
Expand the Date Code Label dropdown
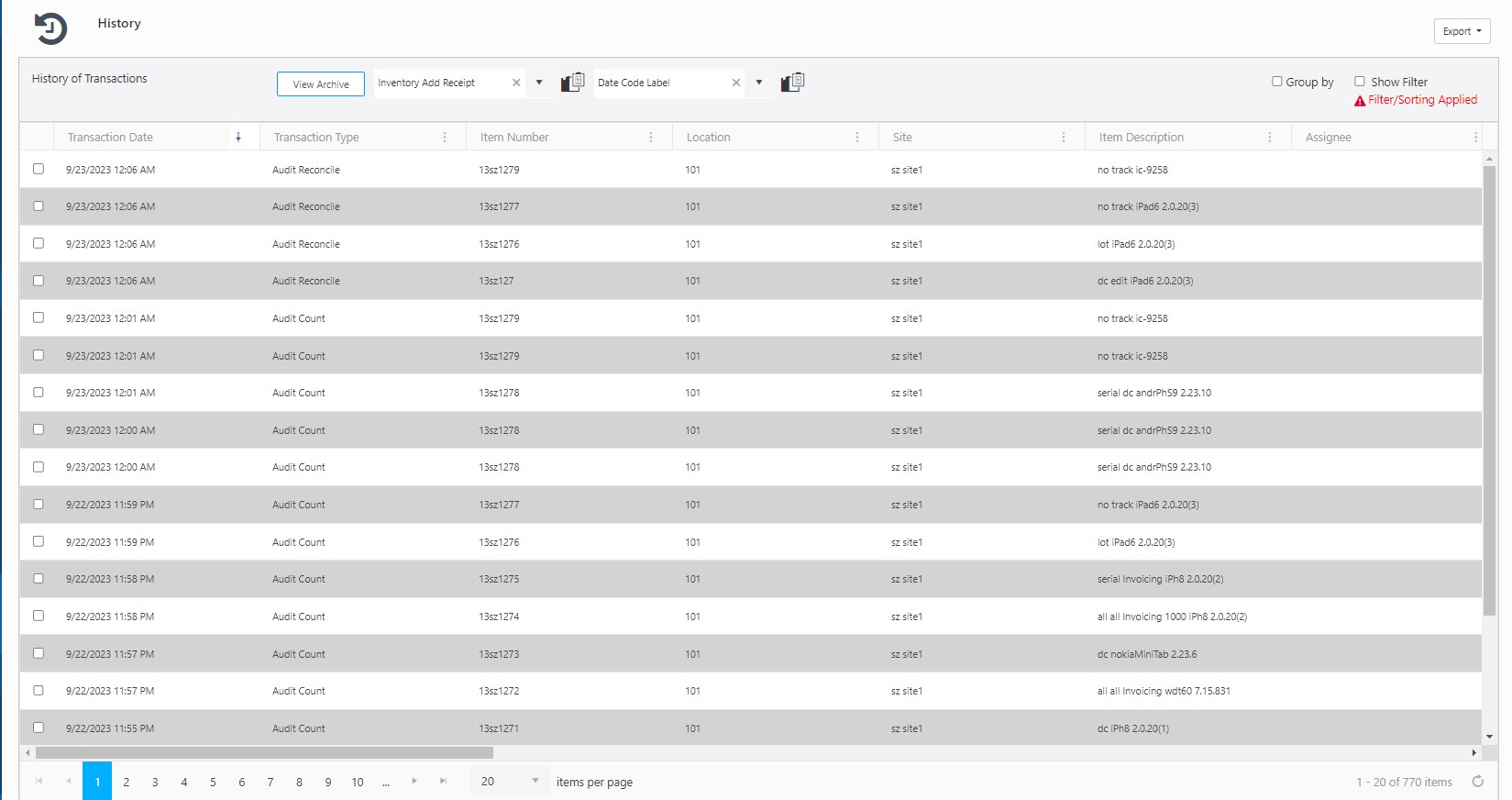(x=759, y=83)
